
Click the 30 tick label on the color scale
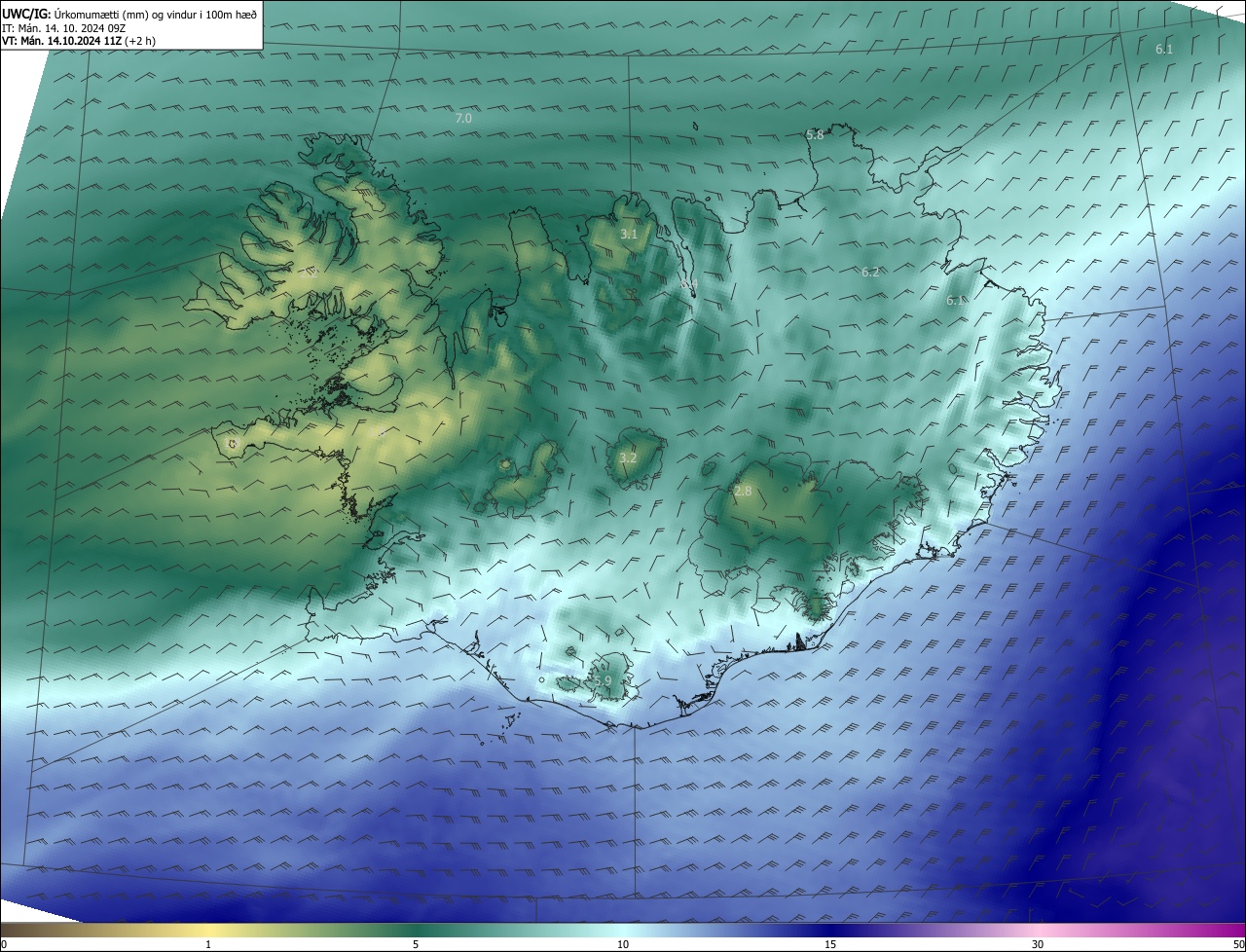(x=1038, y=944)
